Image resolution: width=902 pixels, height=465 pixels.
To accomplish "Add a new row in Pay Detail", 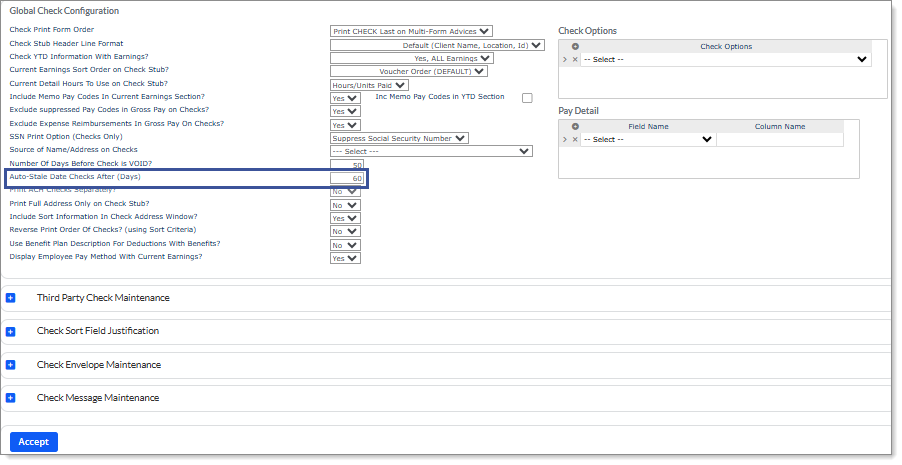I will click(x=575, y=127).
